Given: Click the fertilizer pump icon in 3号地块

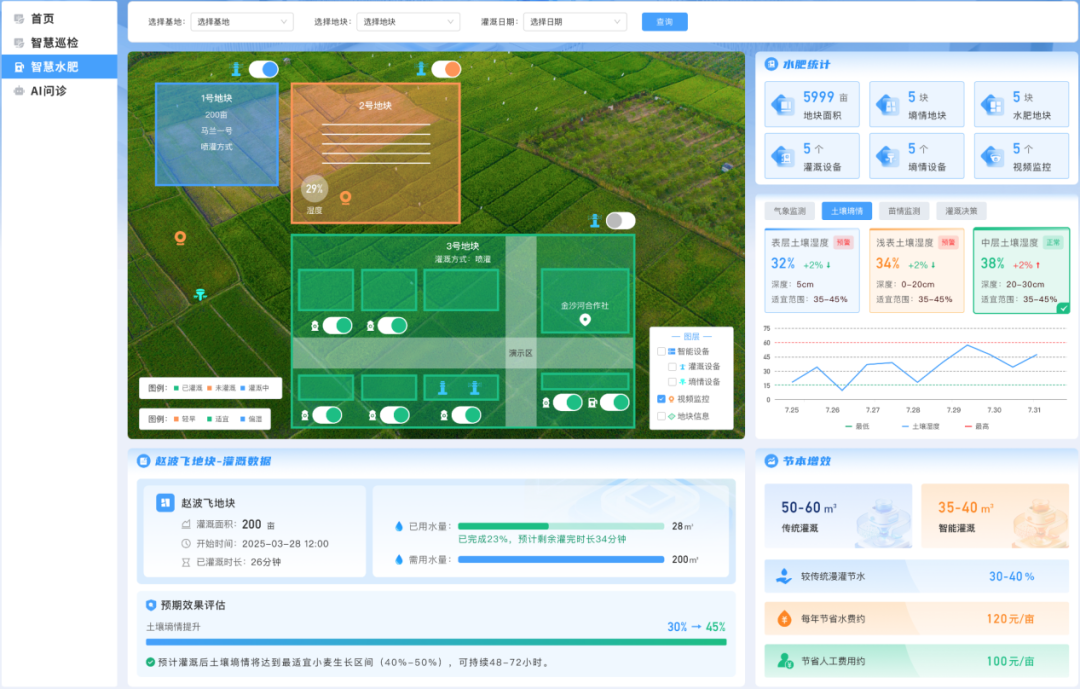Looking at the screenshot, I should (x=592, y=402).
